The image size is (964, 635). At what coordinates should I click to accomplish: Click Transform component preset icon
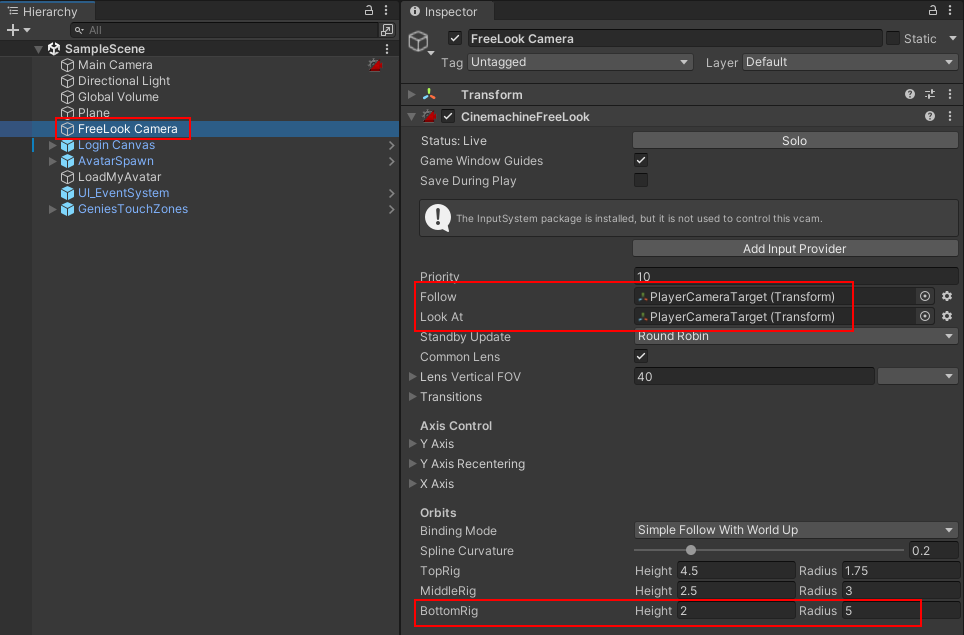click(930, 94)
